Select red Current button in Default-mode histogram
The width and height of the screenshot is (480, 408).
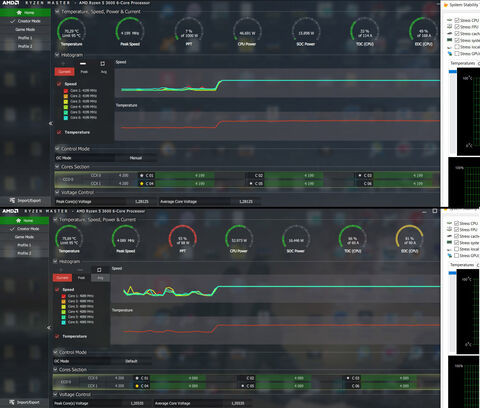[x=62, y=278]
